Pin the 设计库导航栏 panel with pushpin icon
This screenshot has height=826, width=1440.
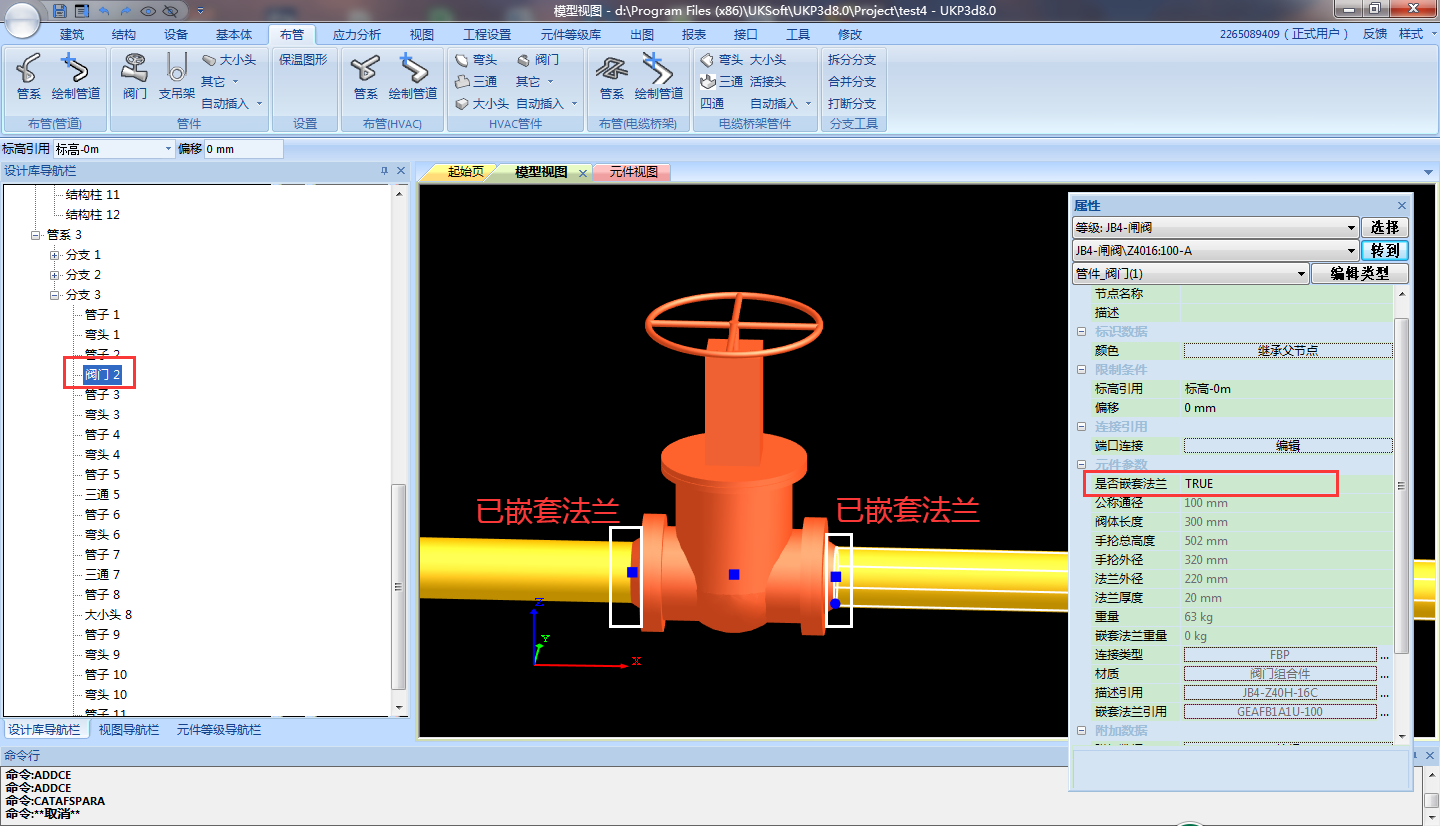click(384, 171)
